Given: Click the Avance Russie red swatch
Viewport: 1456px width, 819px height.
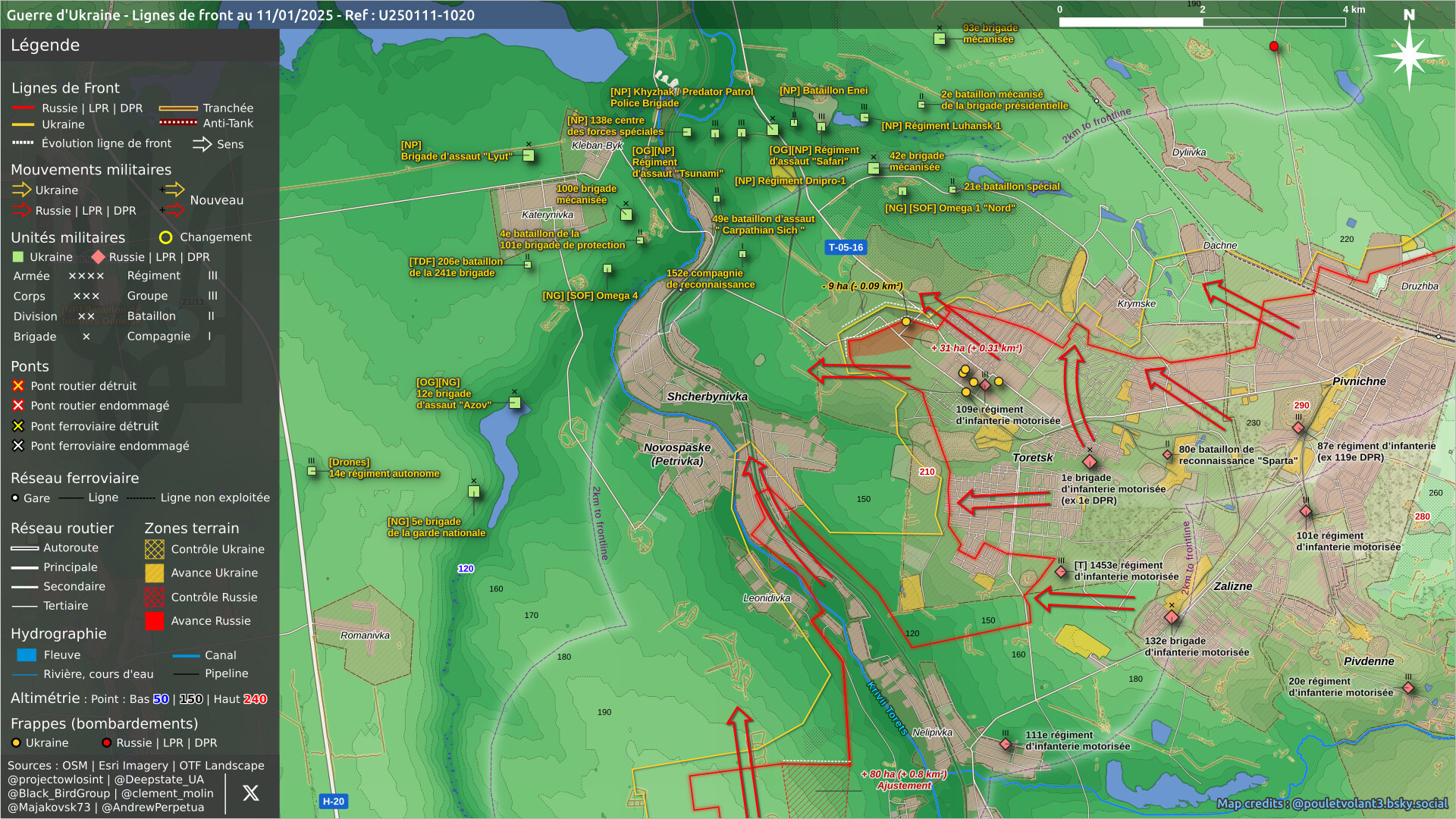Looking at the screenshot, I should coord(155,621).
